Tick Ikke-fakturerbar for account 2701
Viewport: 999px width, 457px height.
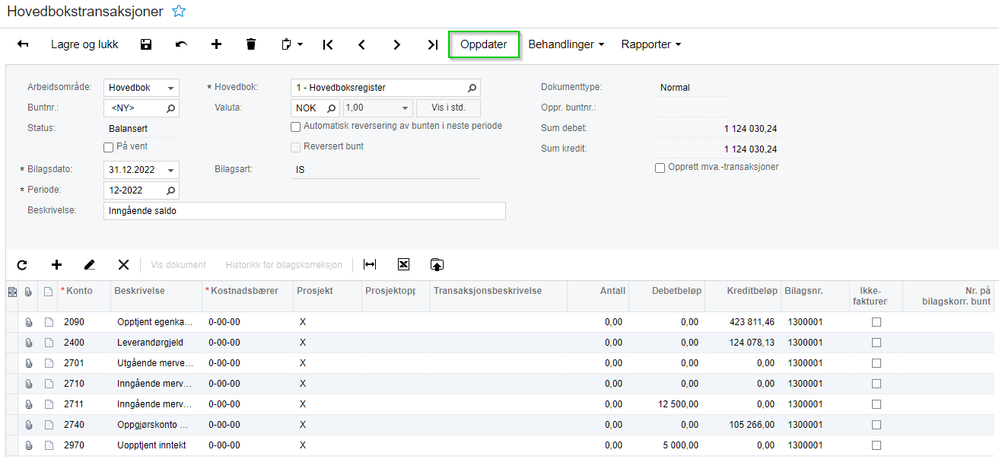pyautogui.click(x=876, y=363)
